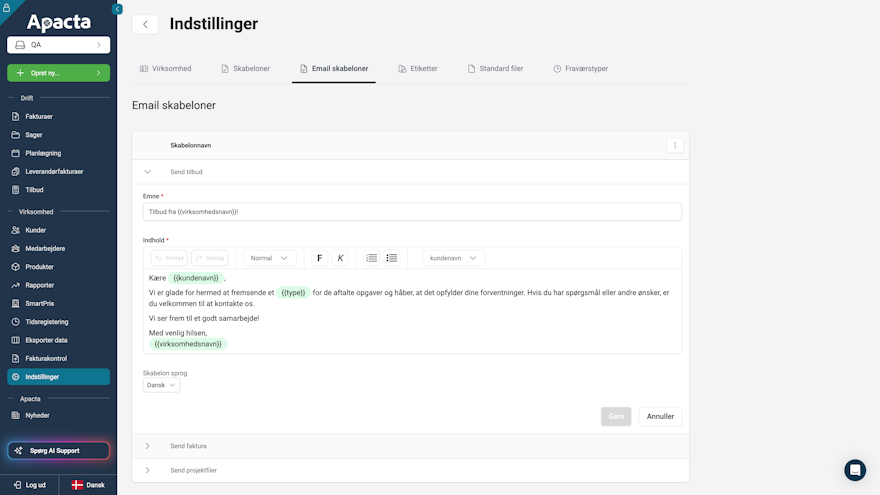Open the chat support bubble
880x495 pixels.
[x=855, y=470]
